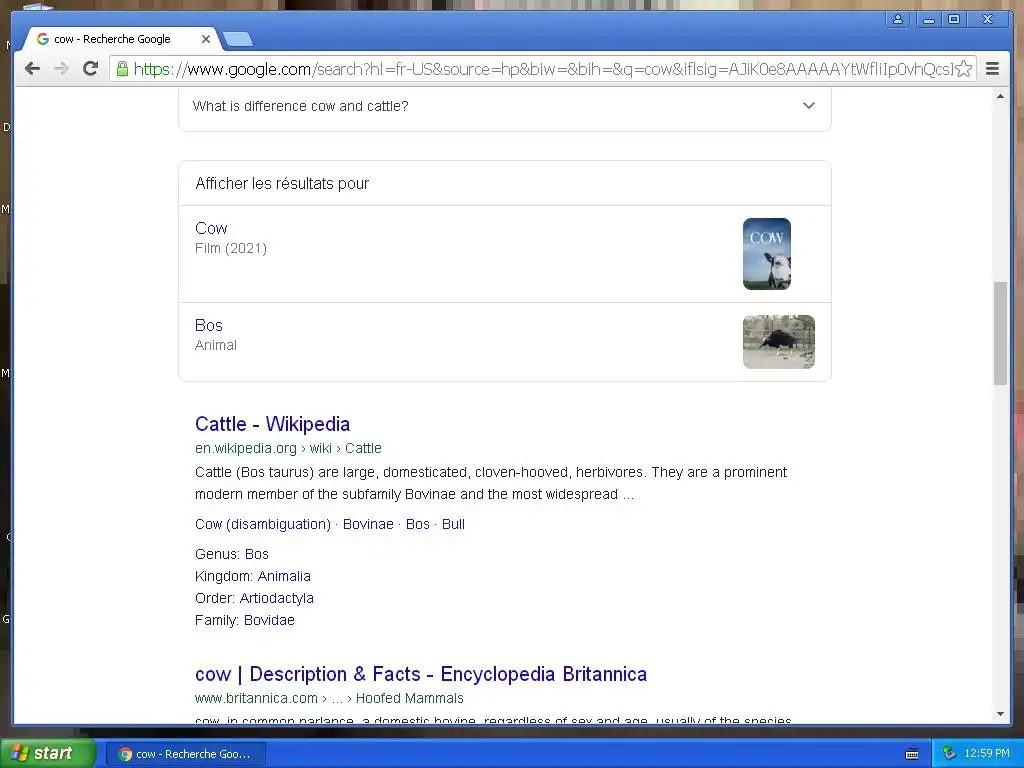1024x768 pixels.
Task: Click the vertical scrollbar thumb
Action: point(1000,333)
